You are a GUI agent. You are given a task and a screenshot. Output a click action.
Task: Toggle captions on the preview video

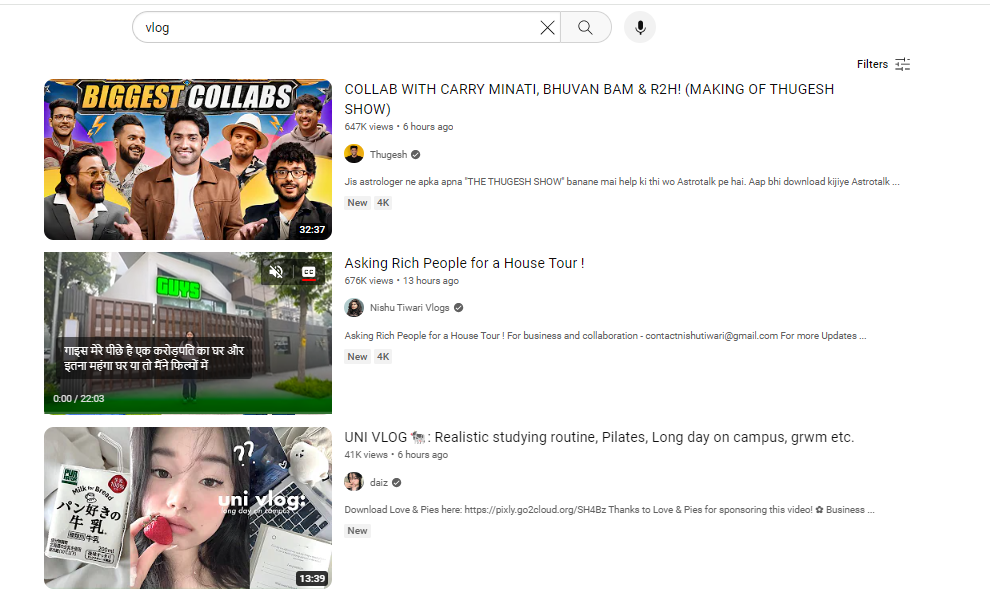(x=309, y=272)
